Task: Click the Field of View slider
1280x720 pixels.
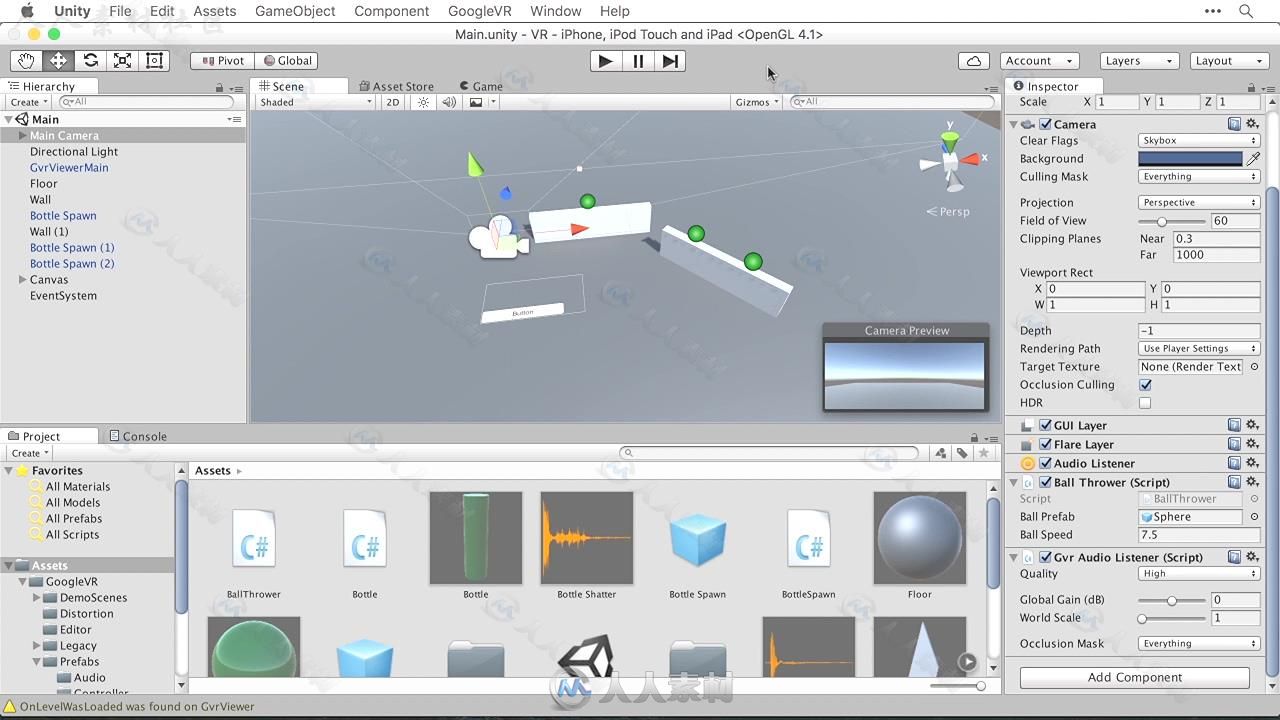Action: click(1172, 221)
